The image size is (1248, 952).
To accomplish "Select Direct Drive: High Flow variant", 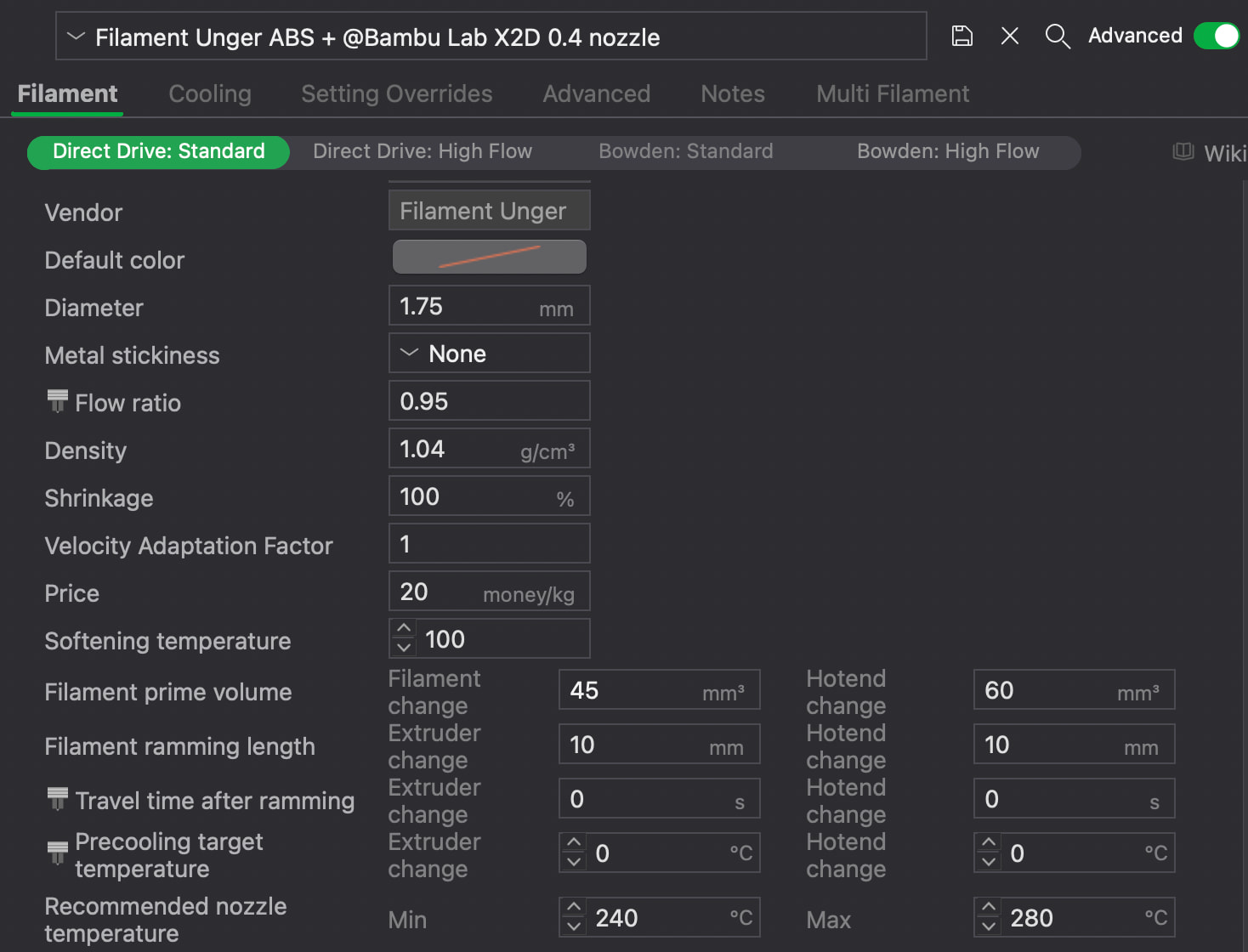I will click(423, 151).
